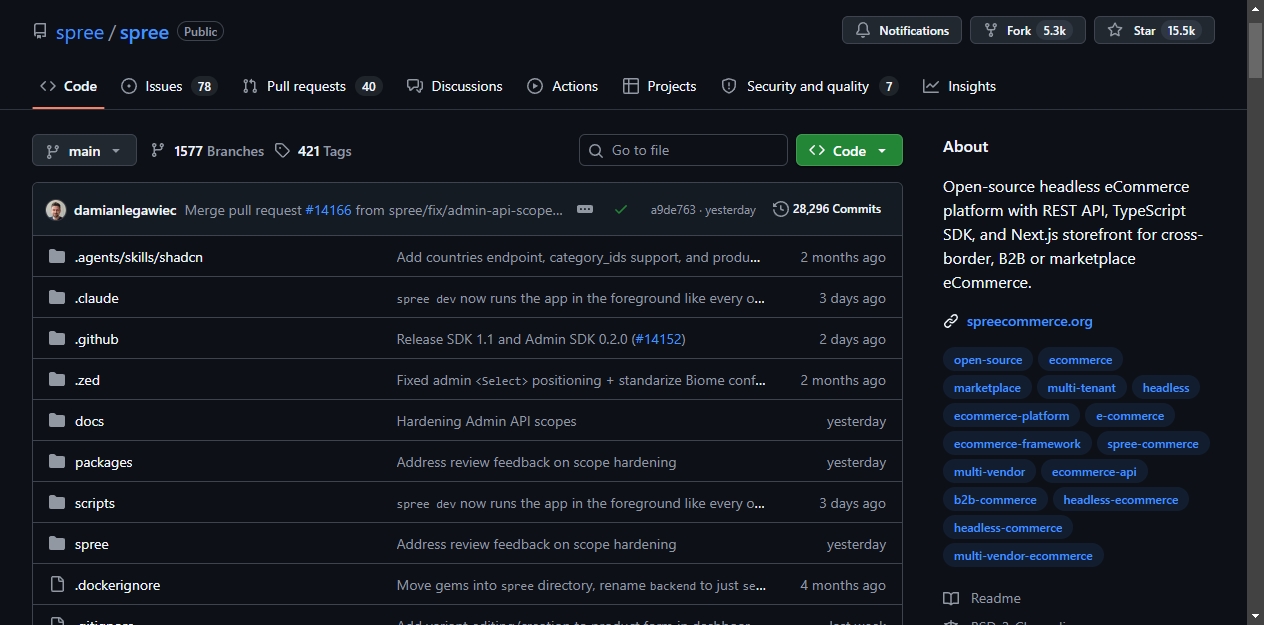This screenshot has height=625, width=1264.
Task: Click the scrollbar down arrow
Action: click(1255, 615)
